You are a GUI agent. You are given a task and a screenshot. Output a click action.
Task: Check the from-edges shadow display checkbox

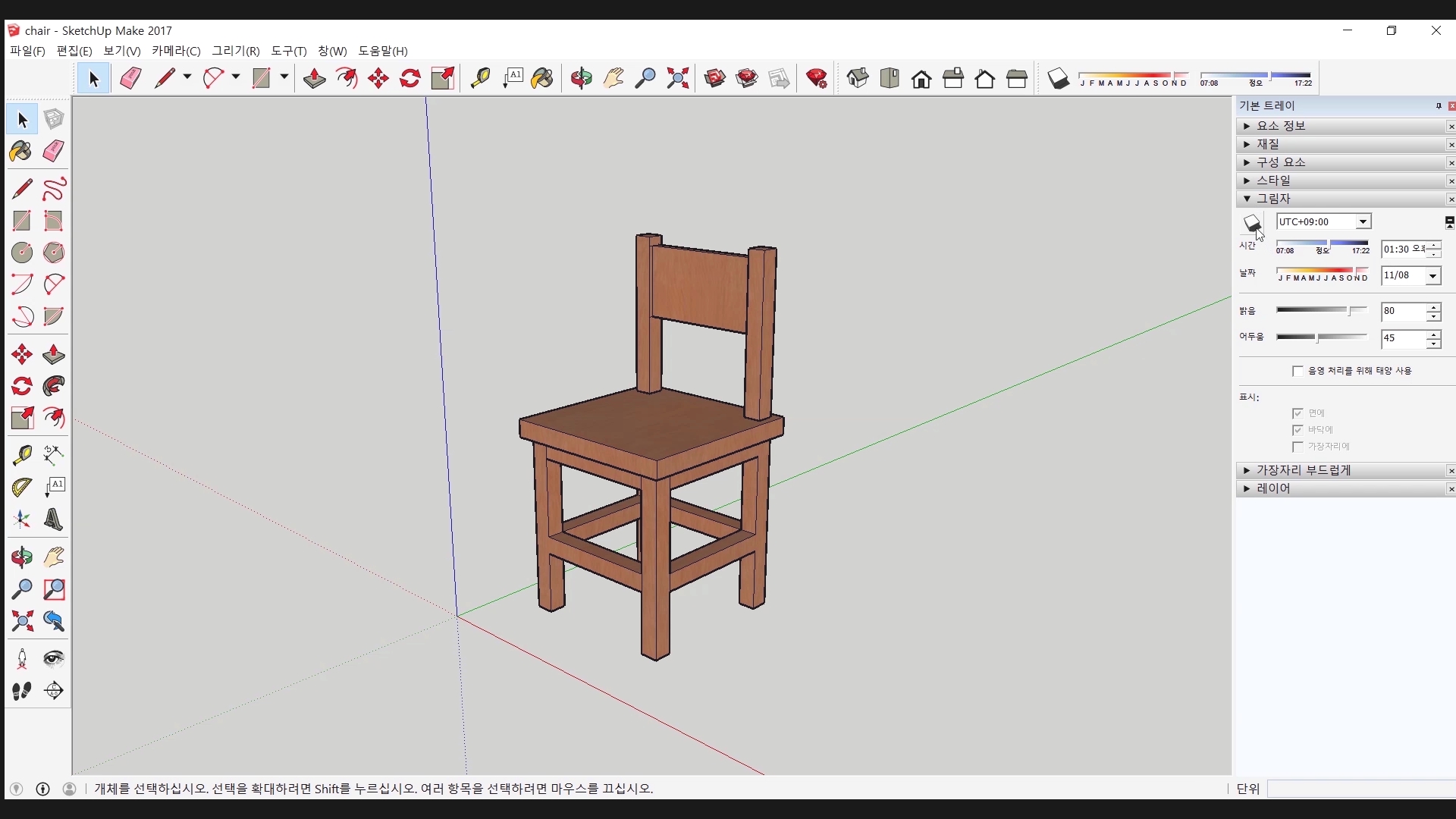click(1298, 447)
